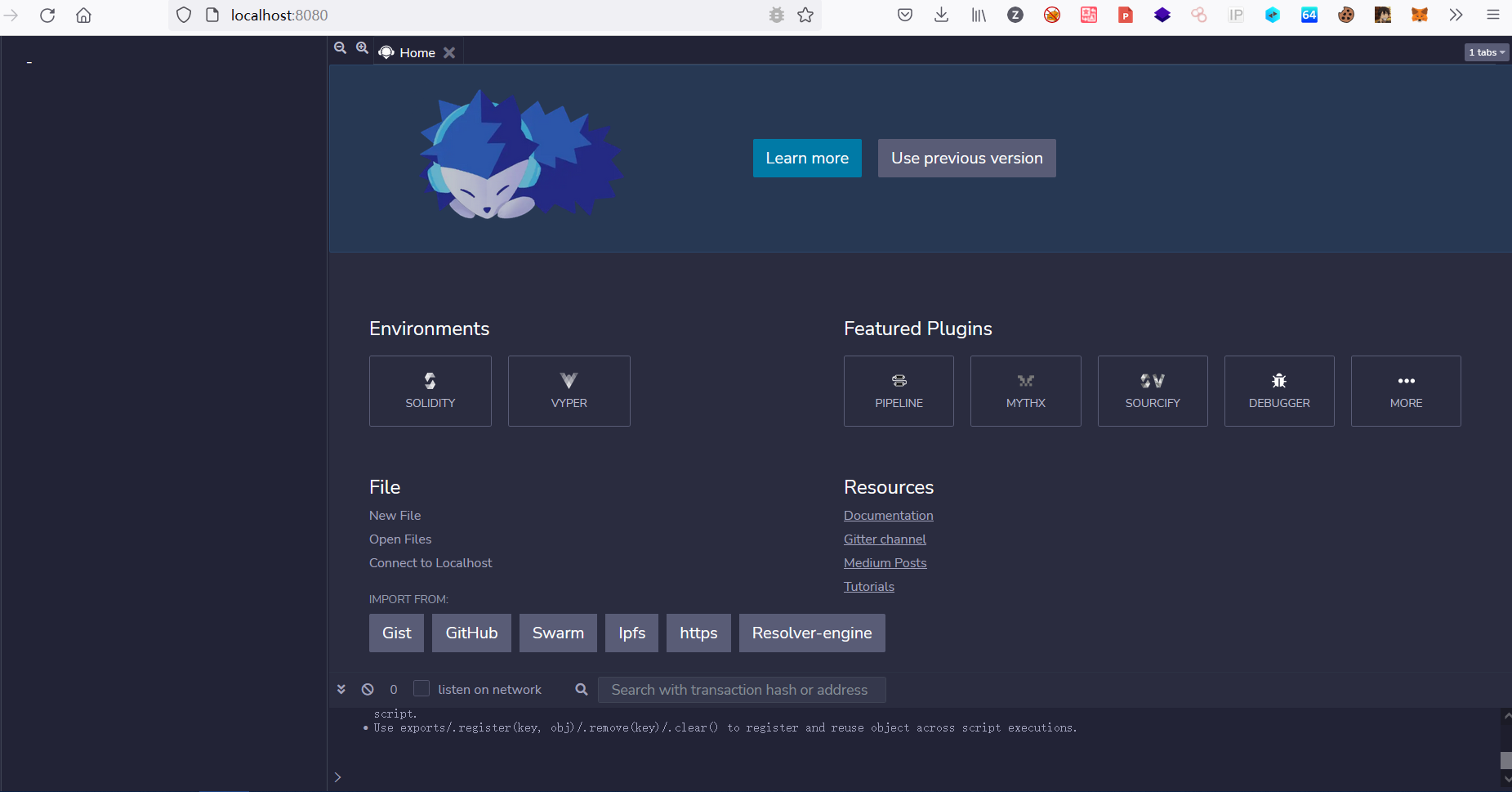This screenshot has width=1512, height=792.
Task: Click the terminal command prompt line
Action: click(x=915, y=777)
